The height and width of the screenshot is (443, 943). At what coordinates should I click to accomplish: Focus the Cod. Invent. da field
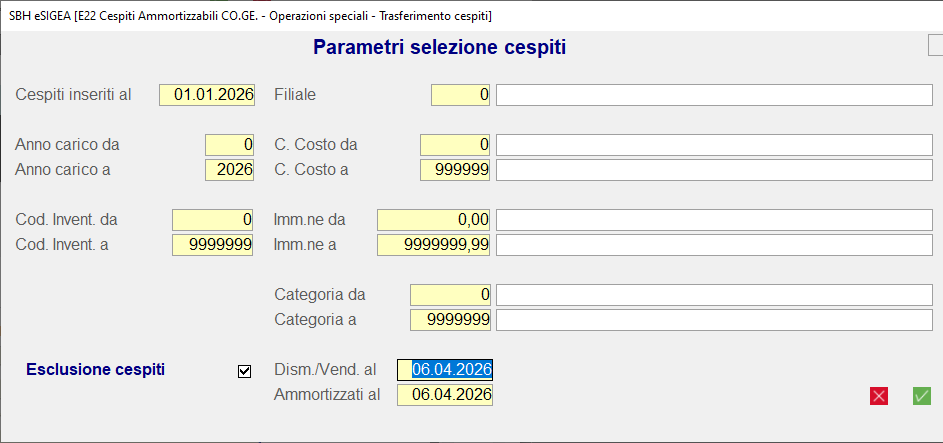point(213,220)
